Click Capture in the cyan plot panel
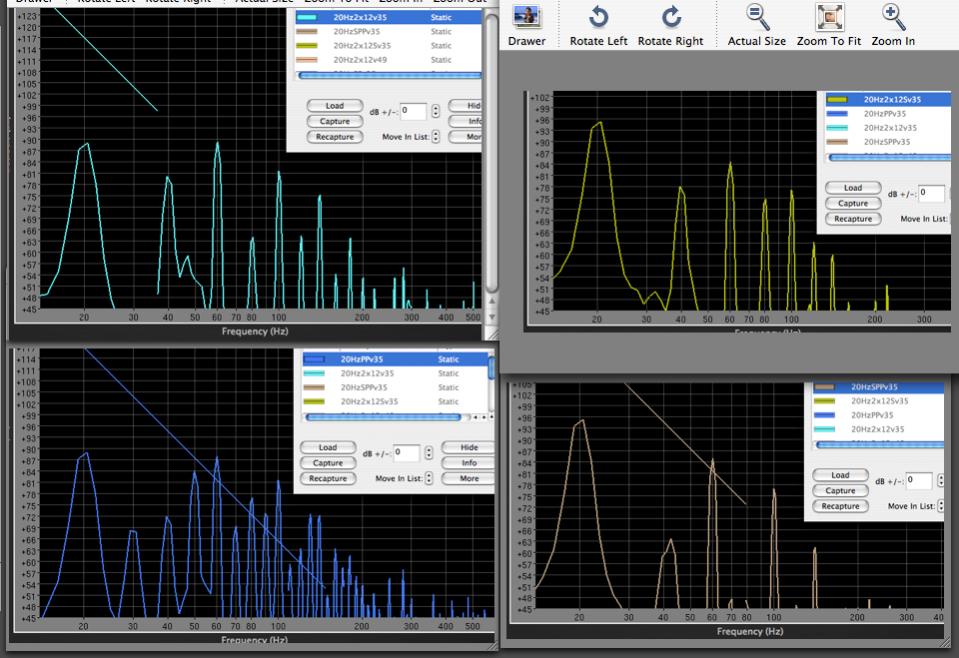 (x=335, y=121)
